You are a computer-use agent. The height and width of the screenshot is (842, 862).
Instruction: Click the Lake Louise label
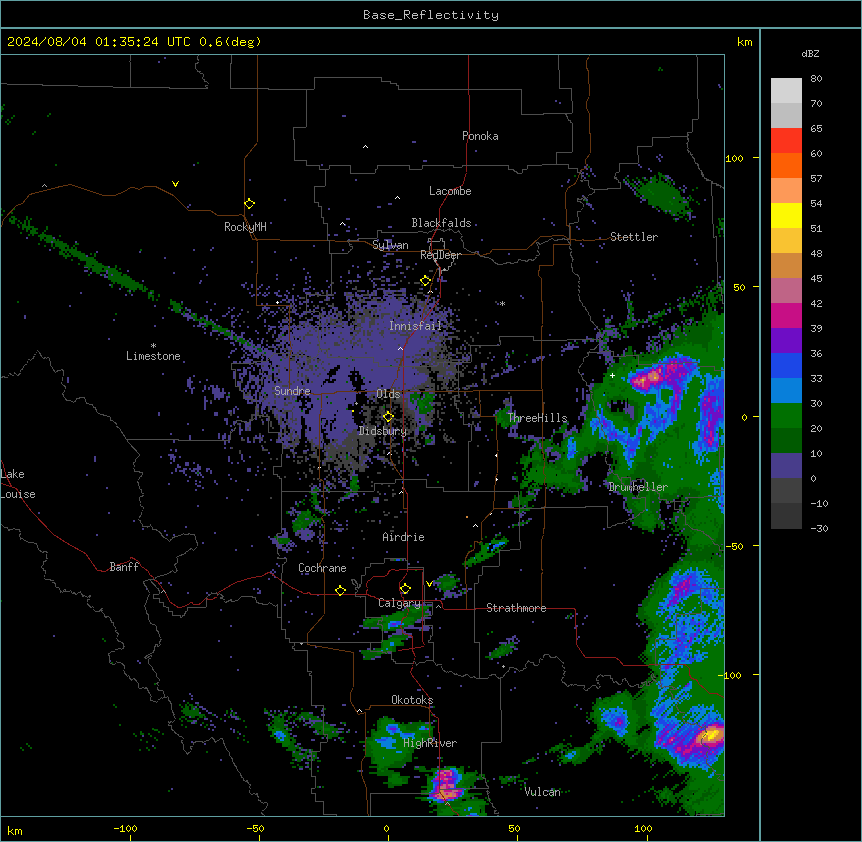point(18,484)
